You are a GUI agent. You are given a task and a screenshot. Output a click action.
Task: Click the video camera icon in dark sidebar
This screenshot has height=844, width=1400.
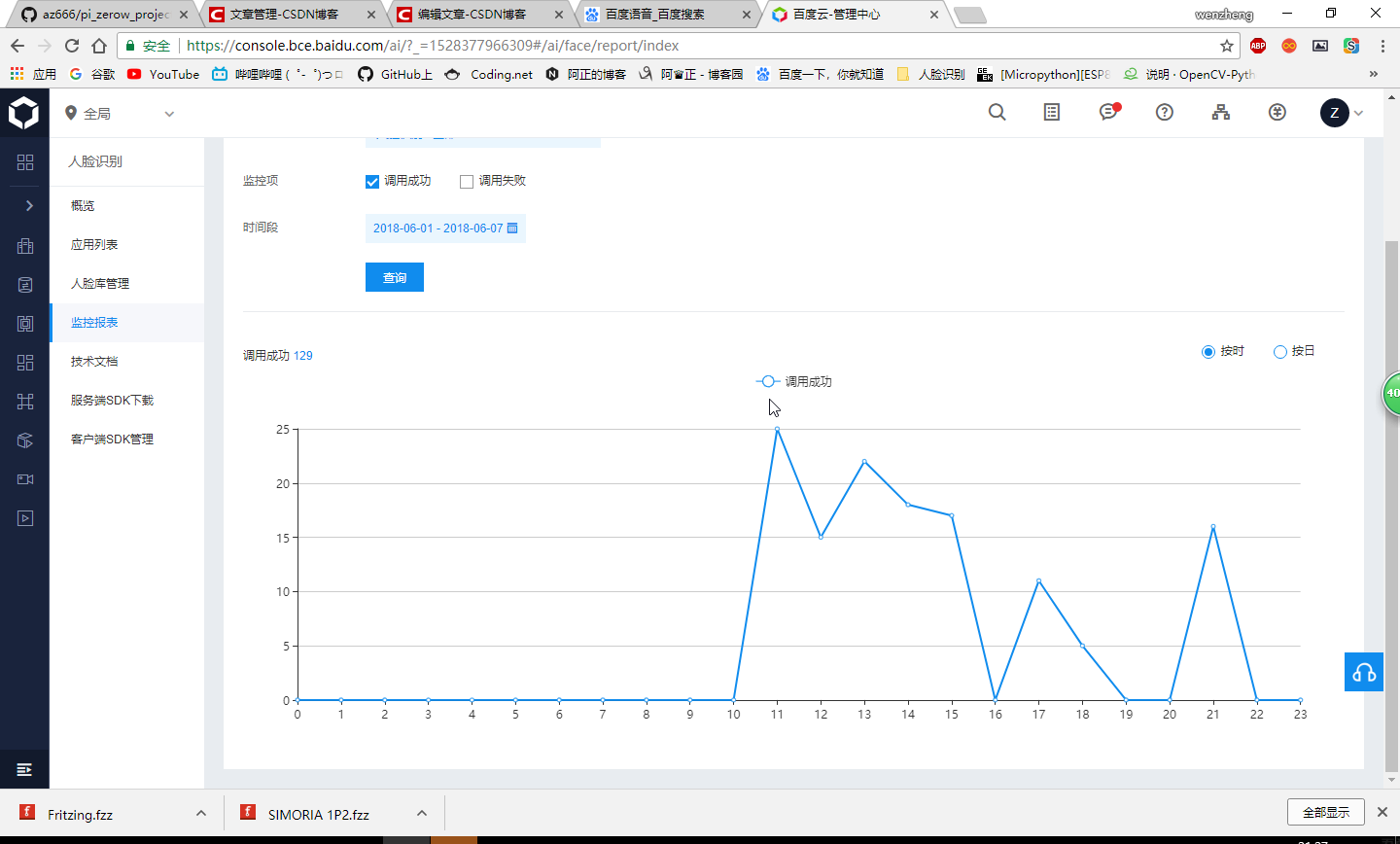point(25,479)
